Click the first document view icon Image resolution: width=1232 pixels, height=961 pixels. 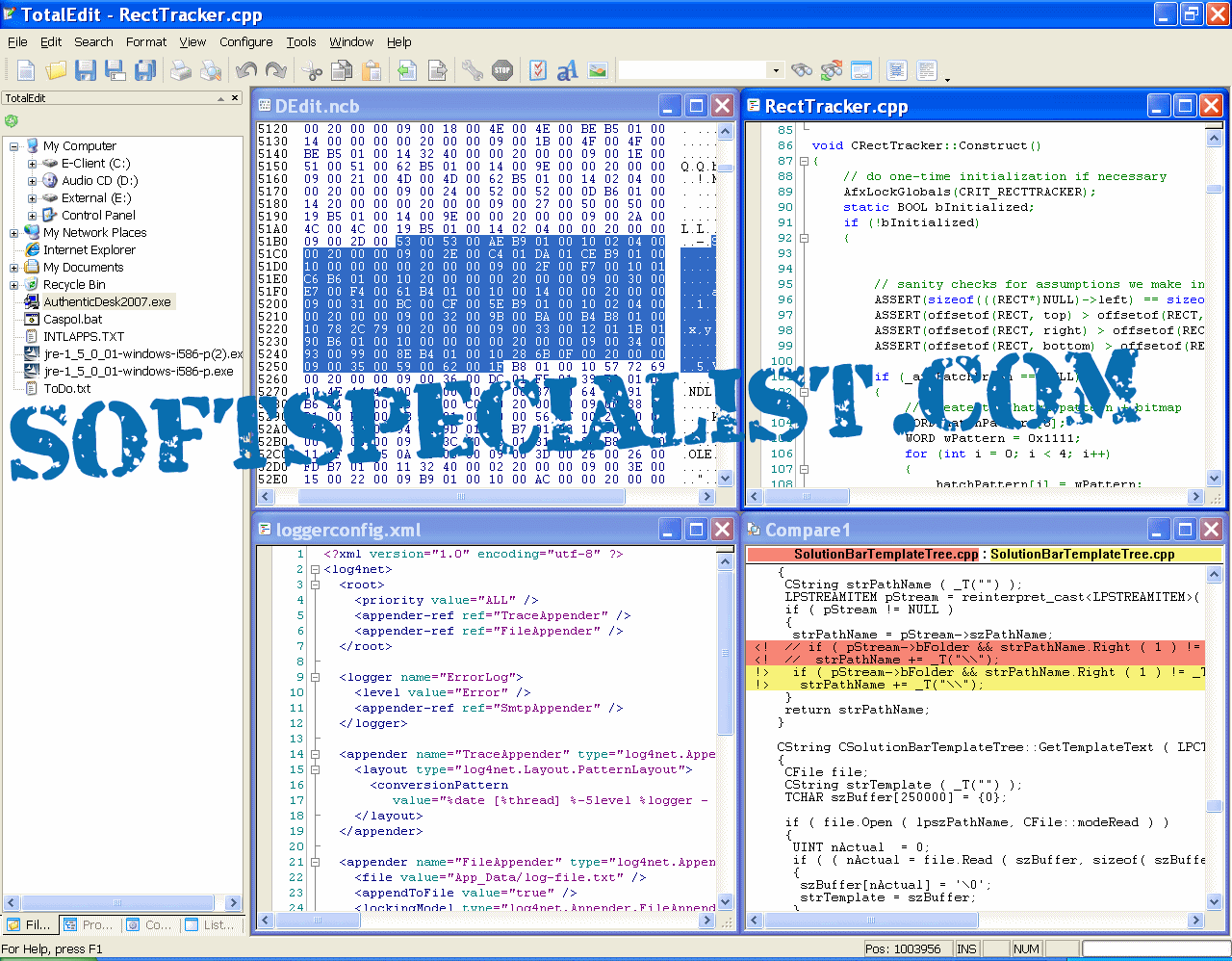pyautogui.click(x=897, y=70)
